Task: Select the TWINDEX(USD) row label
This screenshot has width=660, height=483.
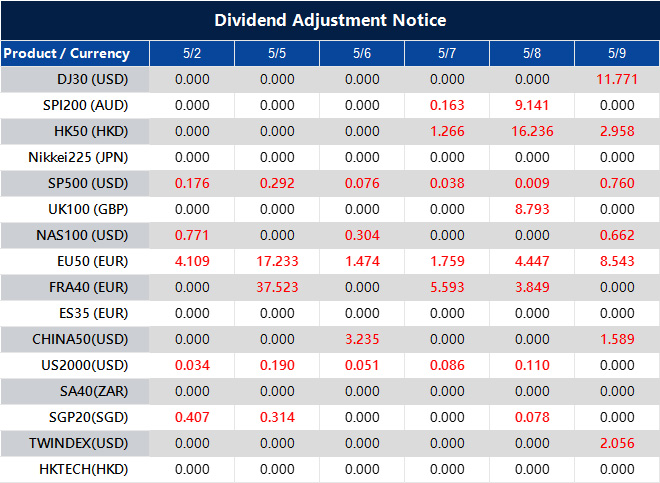Action: coord(80,443)
